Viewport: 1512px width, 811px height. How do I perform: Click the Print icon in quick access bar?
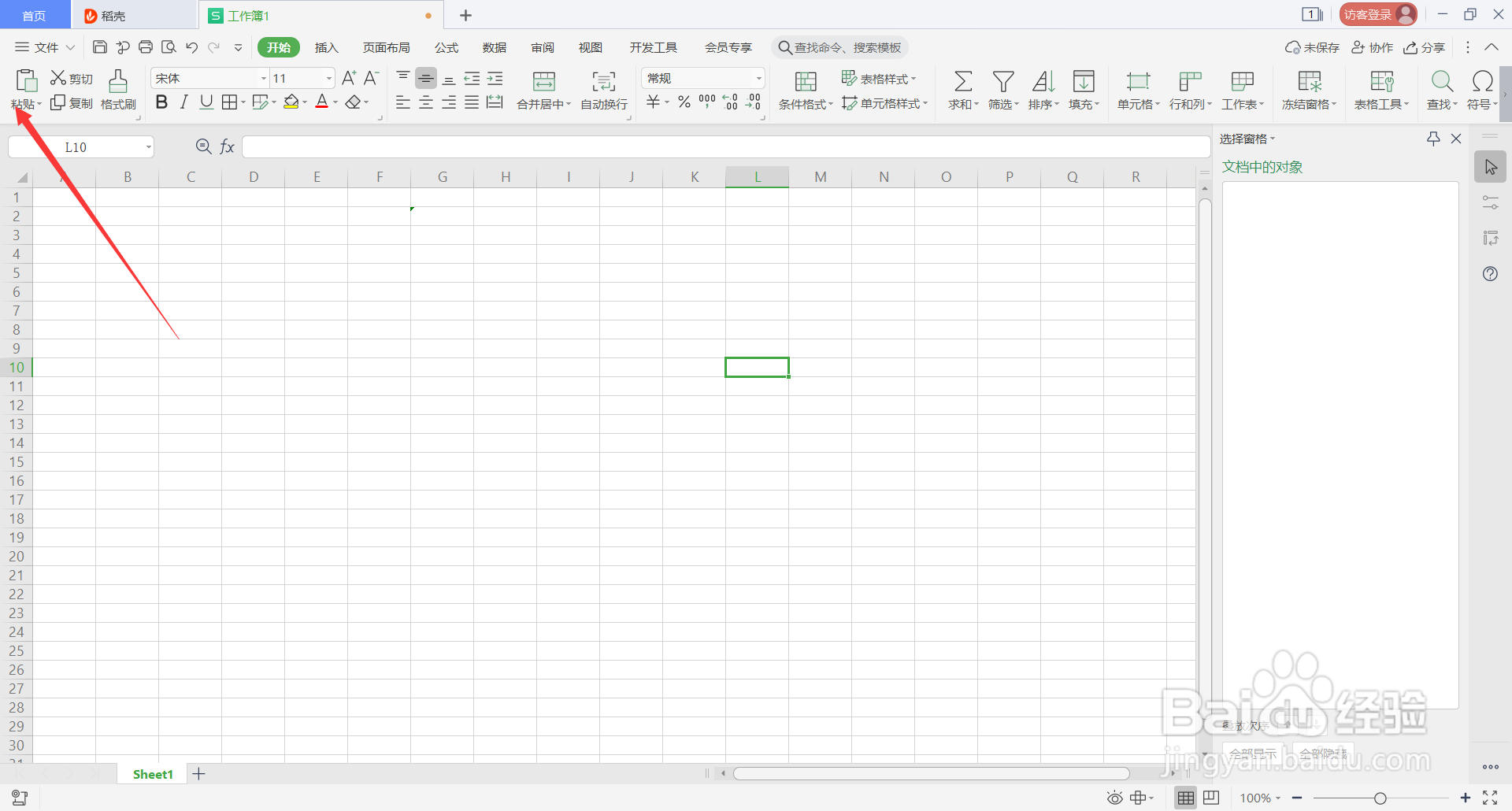tap(146, 47)
